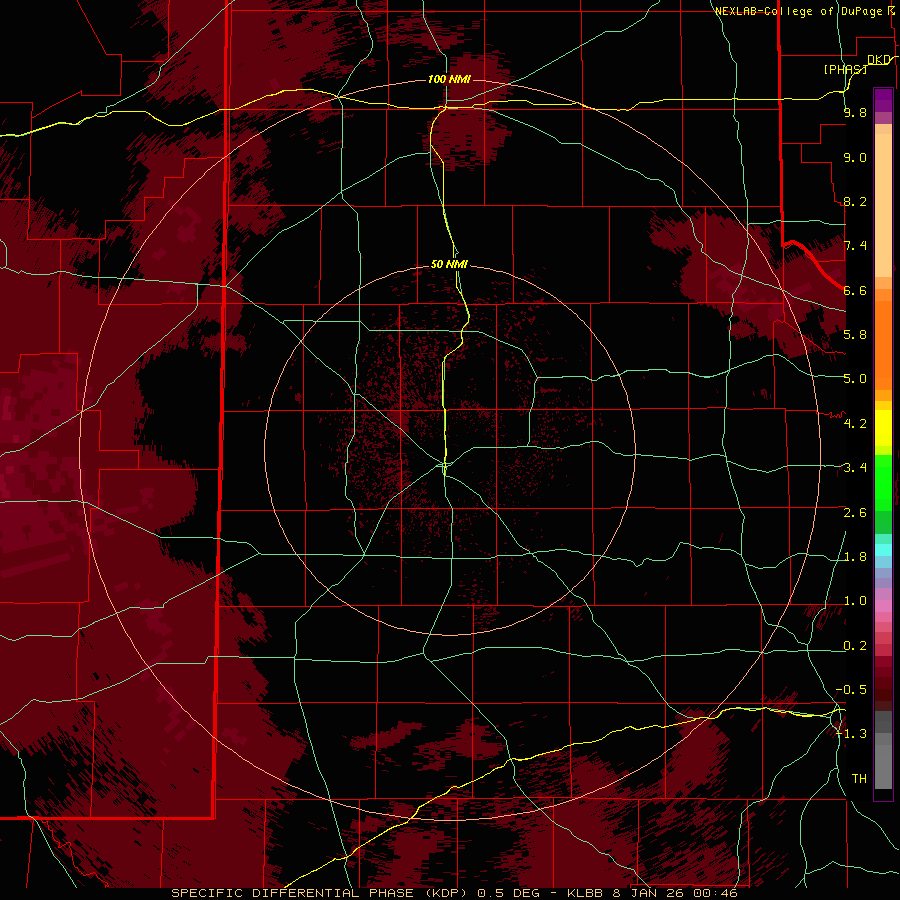900x900 pixels.
Task: Click the 5.0 value on color scale
Action: click(855, 379)
